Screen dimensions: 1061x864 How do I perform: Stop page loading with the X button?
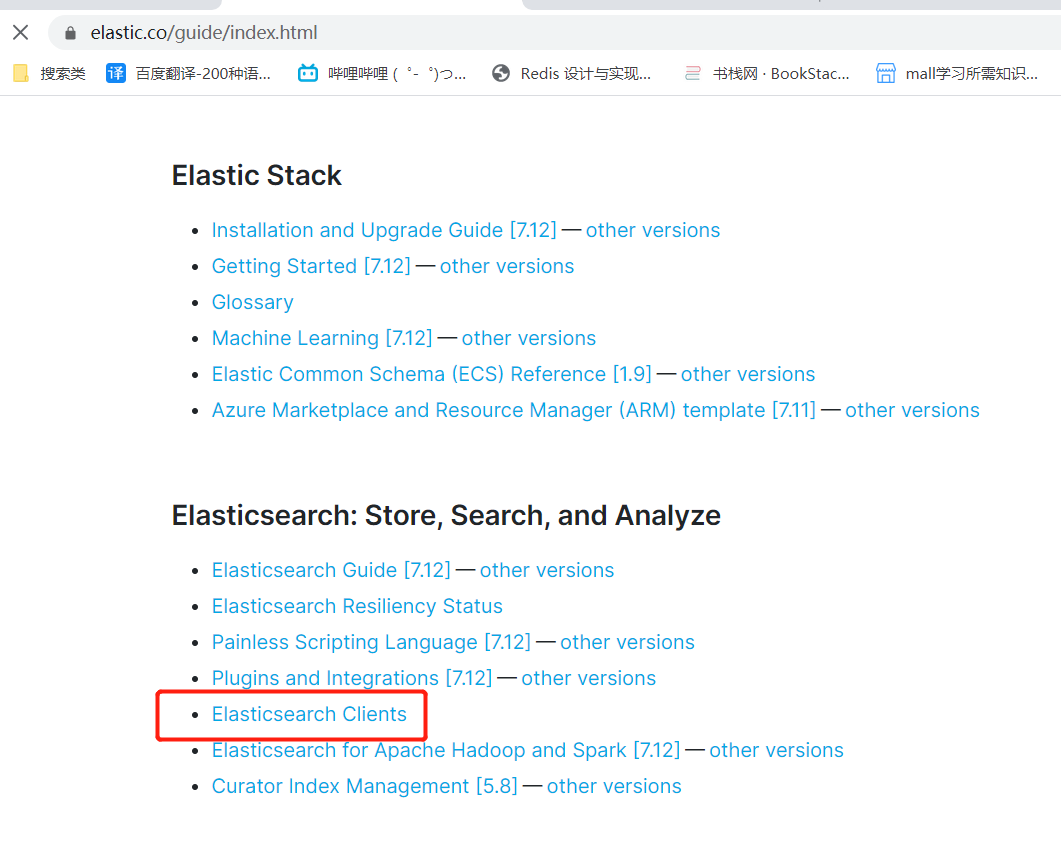pyautogui.click(x=21, y=32)
